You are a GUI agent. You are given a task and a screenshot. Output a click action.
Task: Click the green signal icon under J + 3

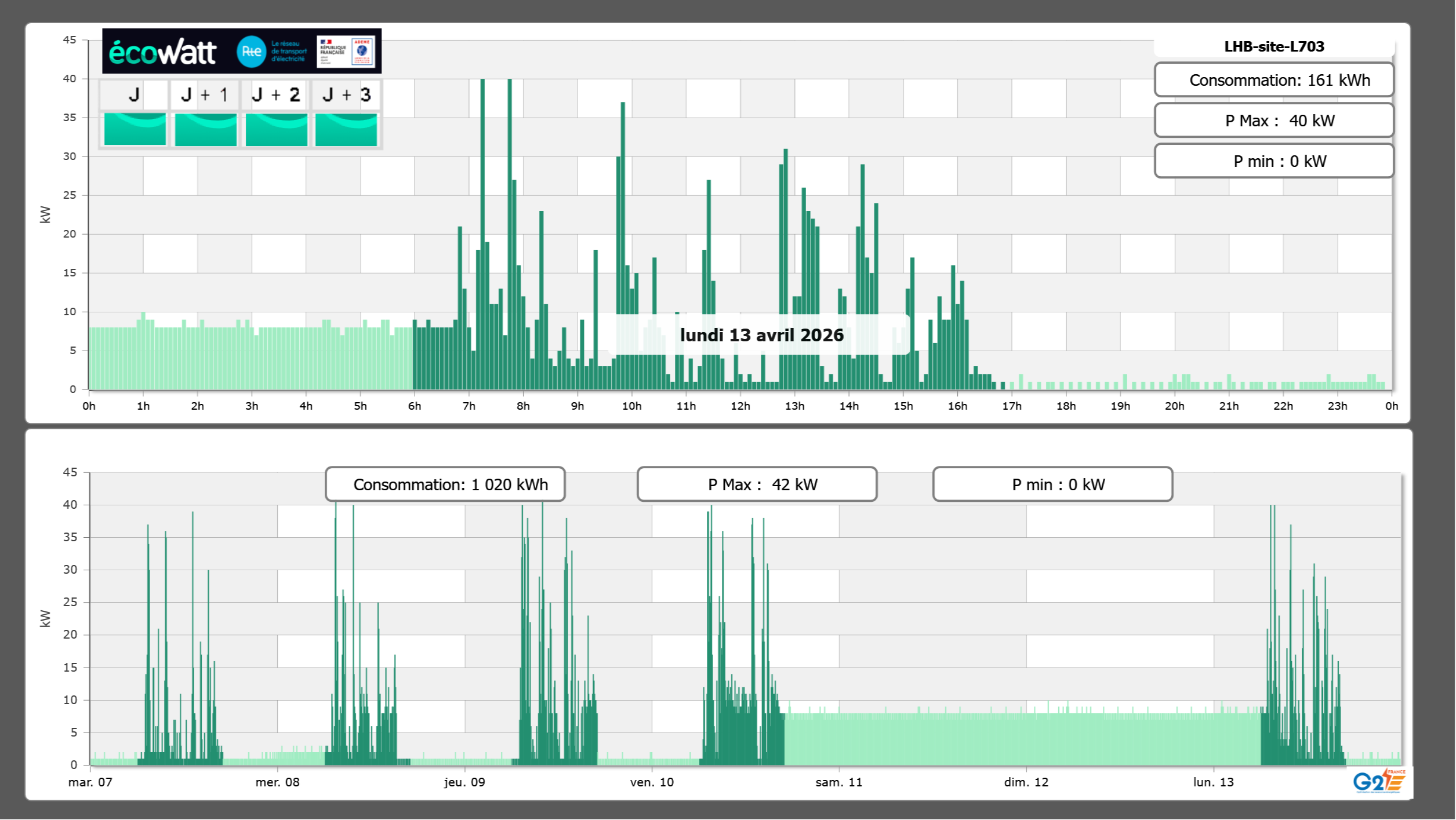(x=346, y=129)
